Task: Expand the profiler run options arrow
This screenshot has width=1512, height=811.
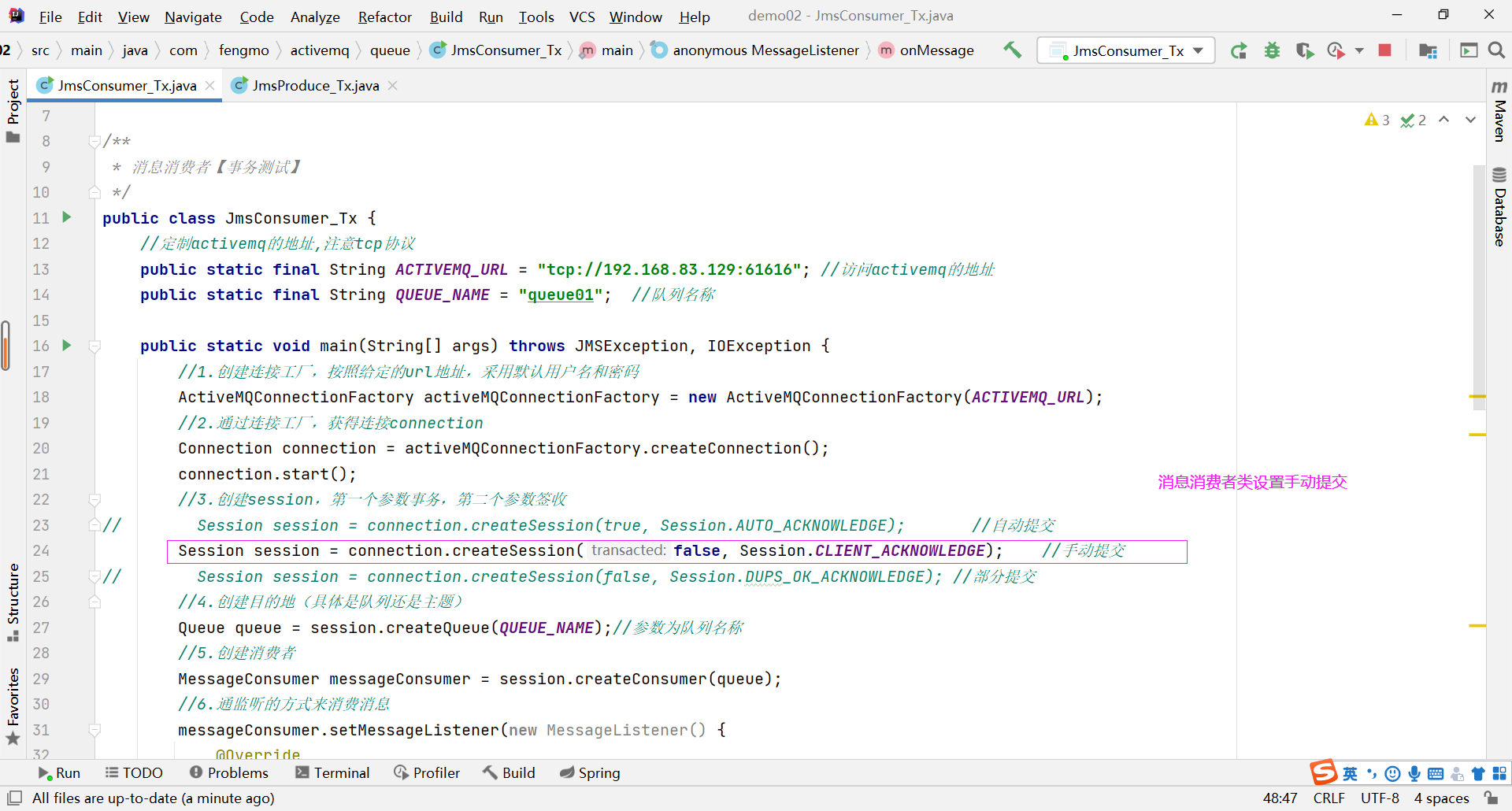Action: (1359, 50)
